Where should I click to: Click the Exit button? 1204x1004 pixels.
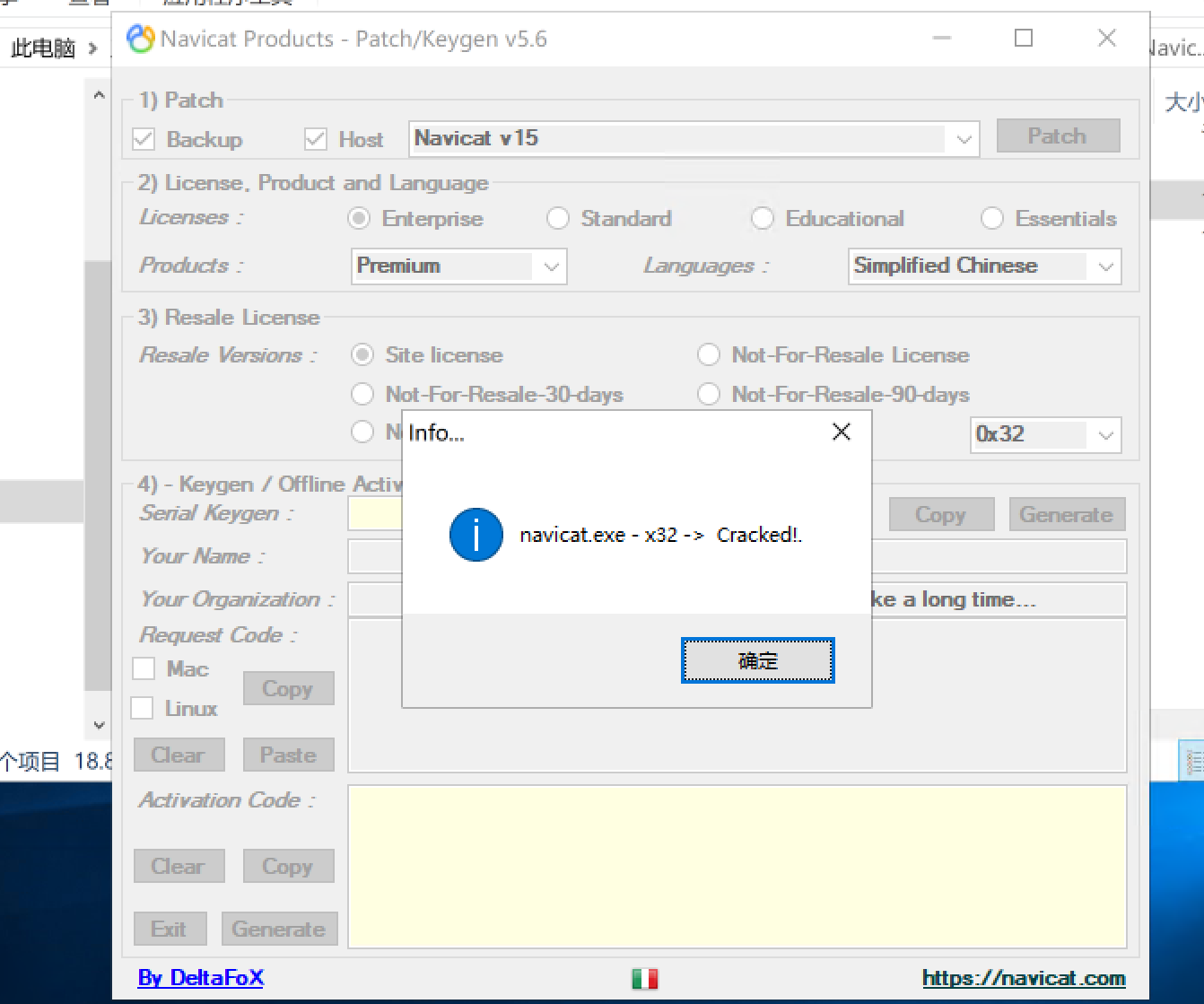click(x=170, y=929)
